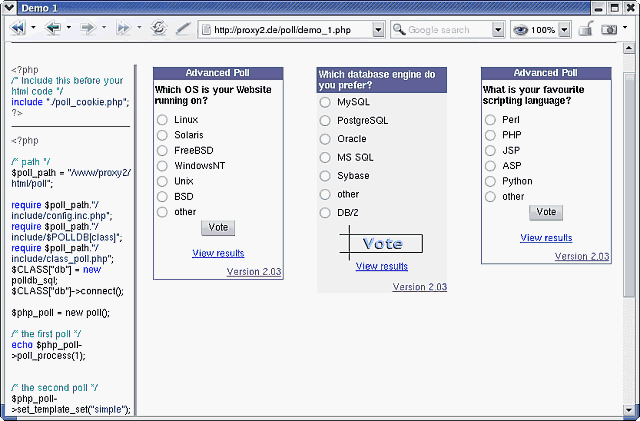Click the forward arrow icon

(x=88, y=28)
